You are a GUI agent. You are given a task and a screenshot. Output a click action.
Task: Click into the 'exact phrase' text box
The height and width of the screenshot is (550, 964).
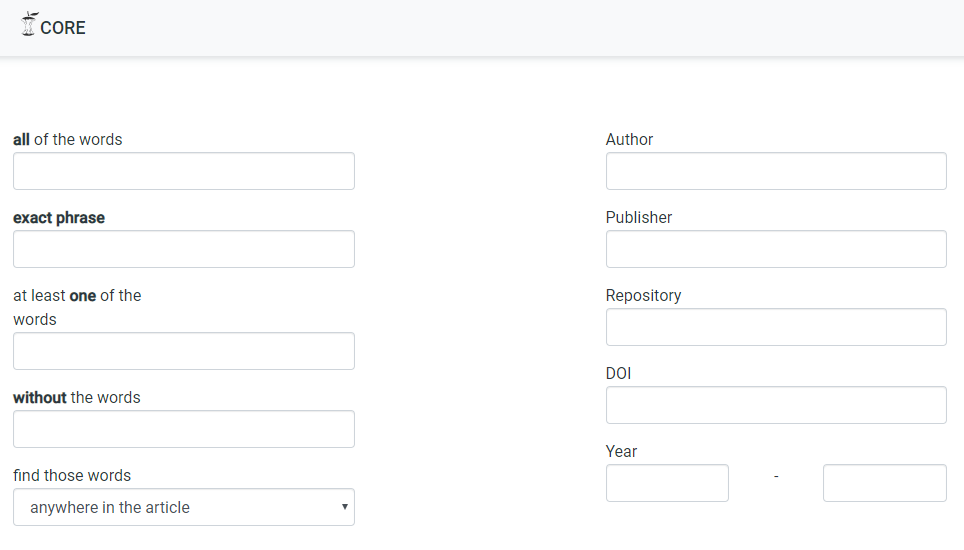pos(183,249)
